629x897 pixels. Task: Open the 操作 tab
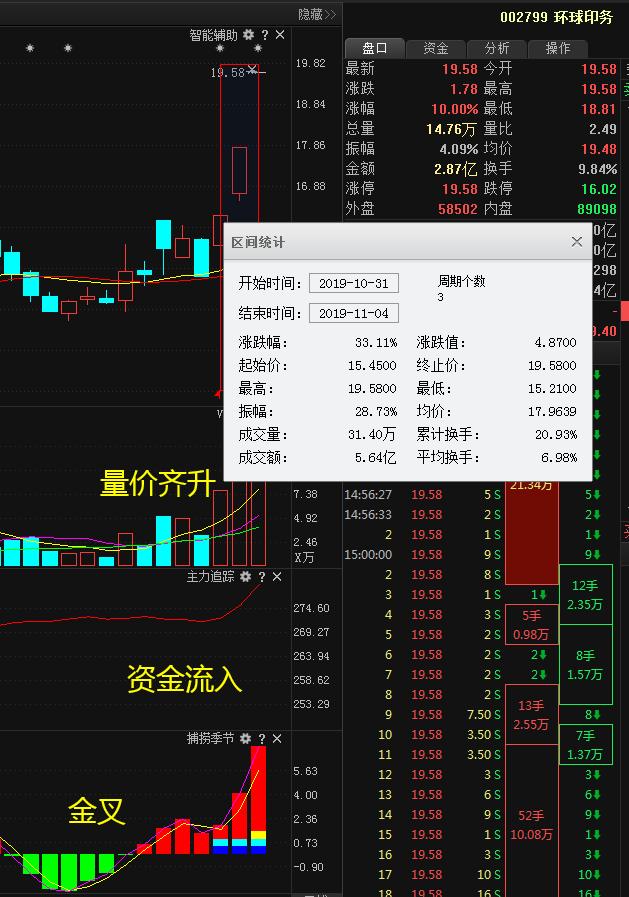(x=558, y=49)
